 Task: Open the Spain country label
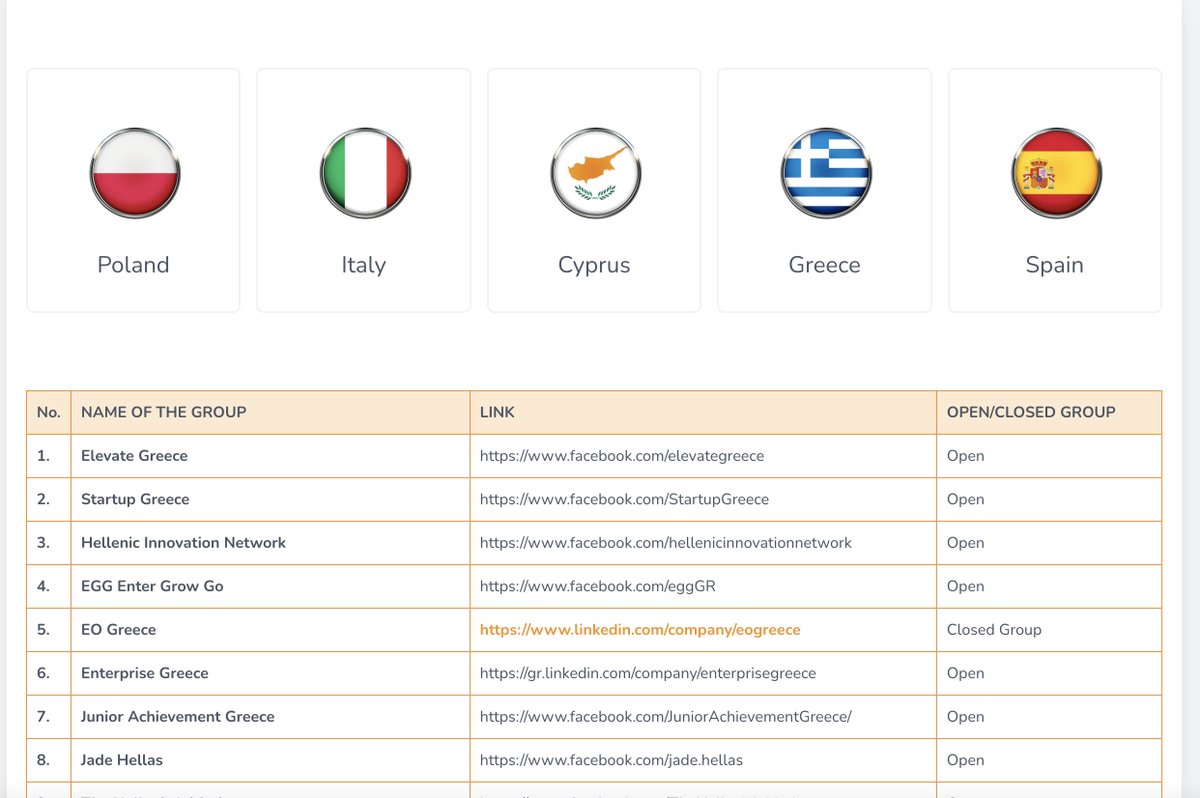[x=1054, y=266]
